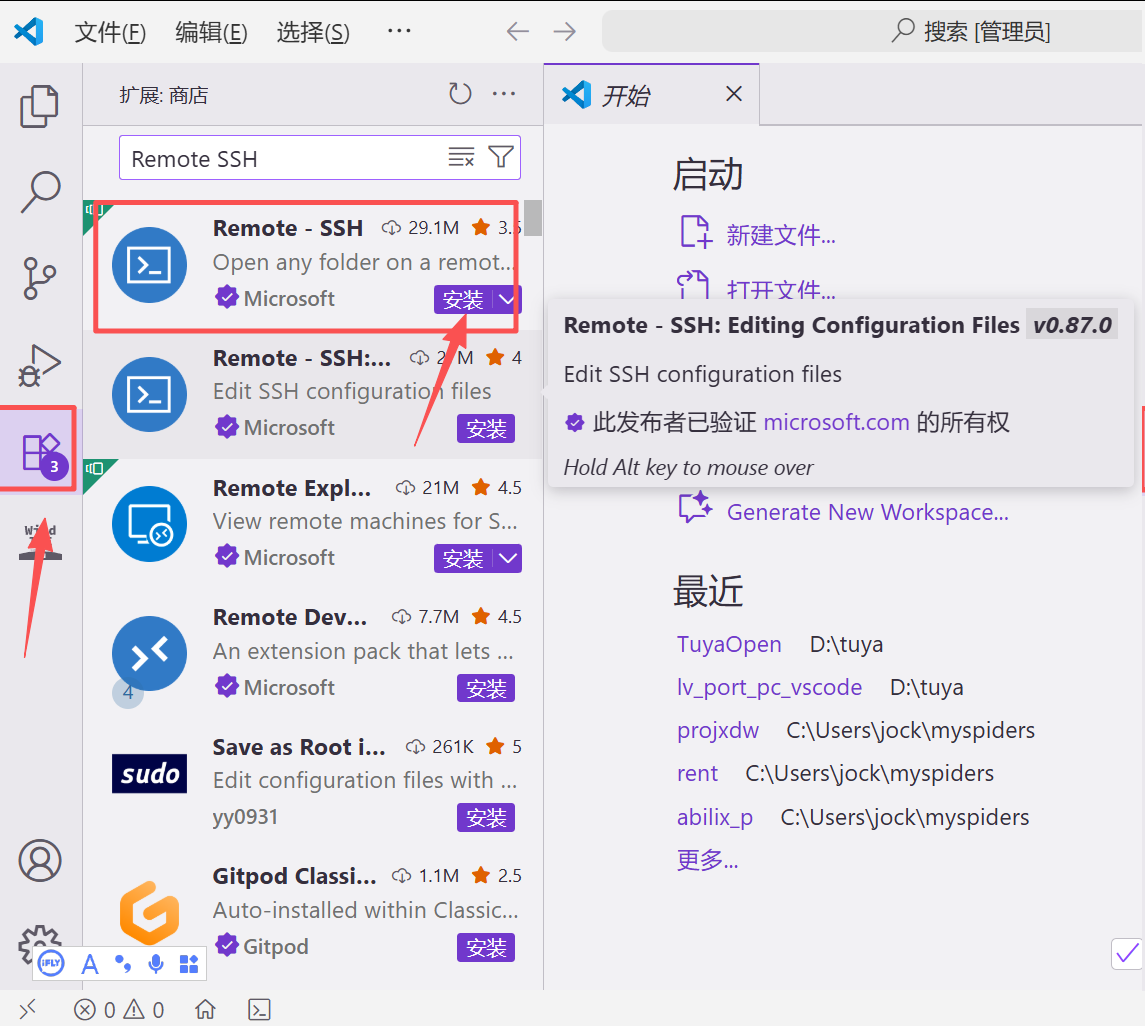Expand install options for Remote Explorer
1145x1026 pixels.
508,559
